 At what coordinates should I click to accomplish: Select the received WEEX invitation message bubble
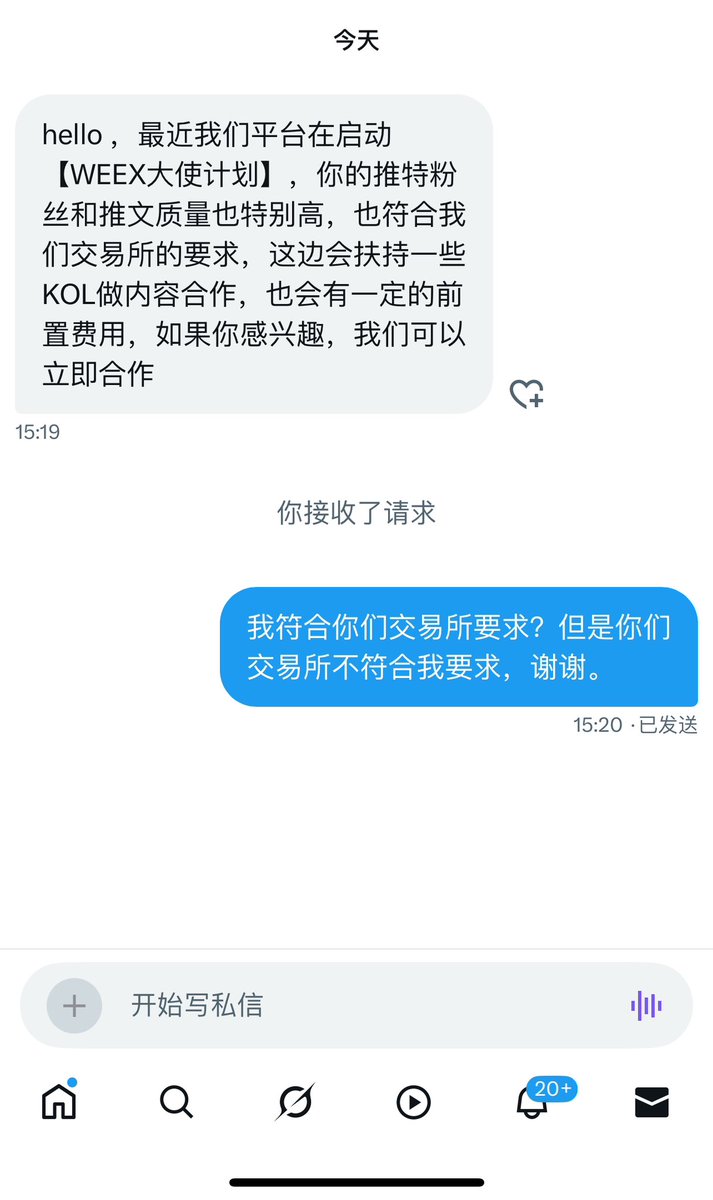[254, 254]
